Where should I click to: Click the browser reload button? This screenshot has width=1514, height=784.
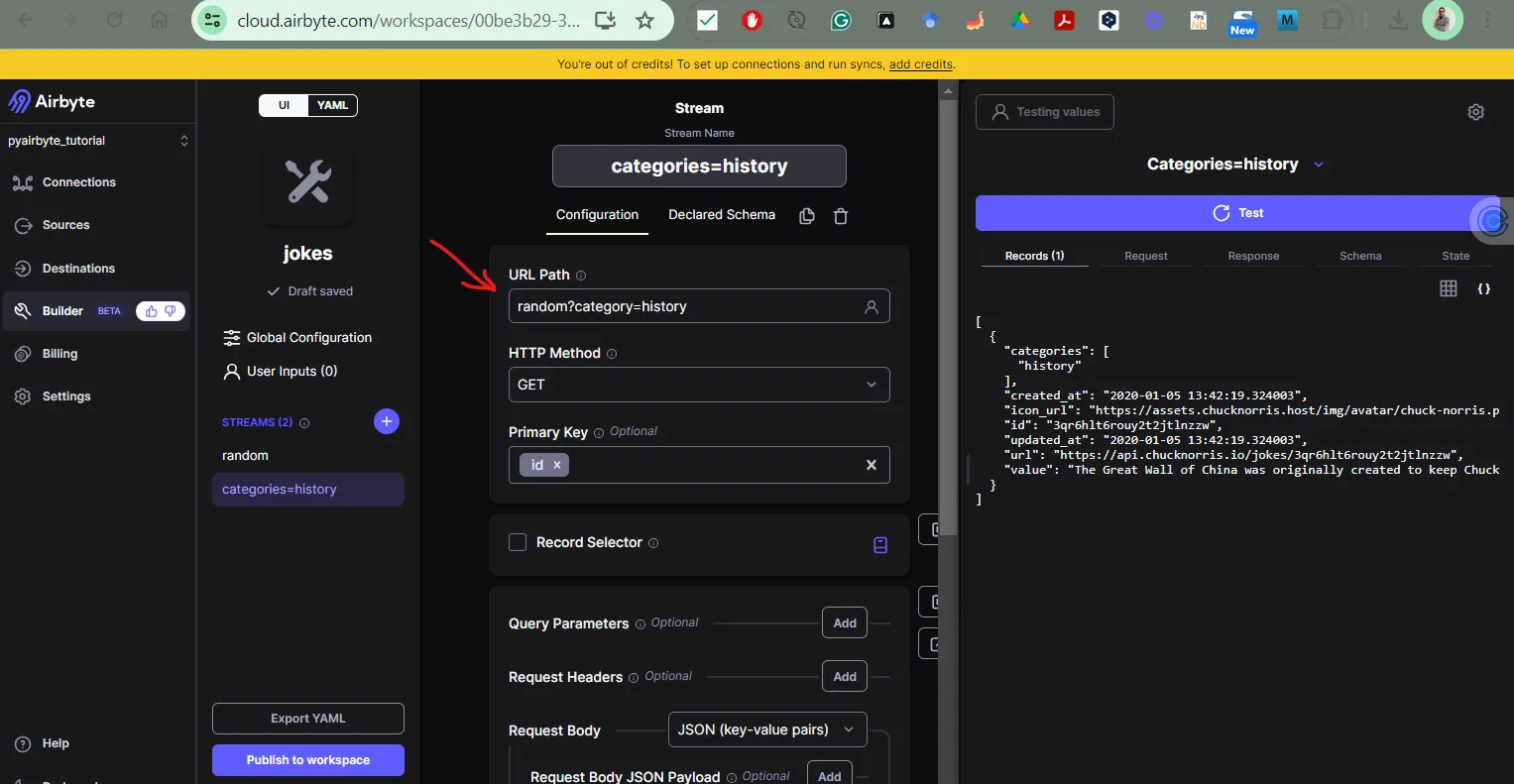point(115,20)
